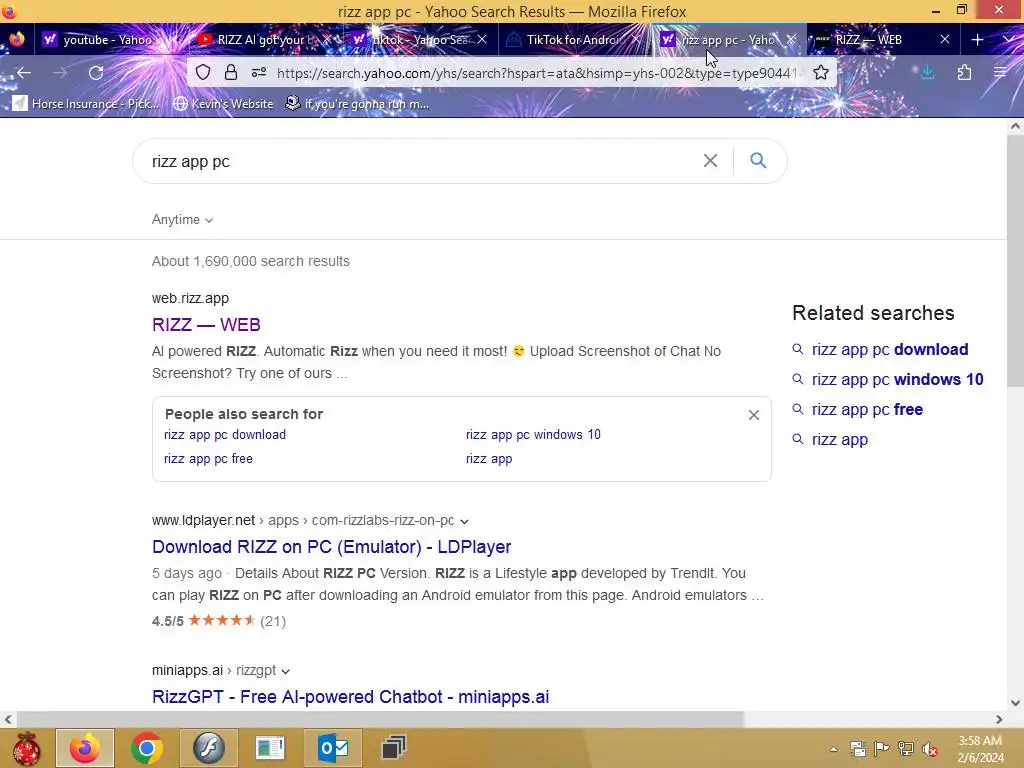Open site permissions icon in address bar
This screenshot has height=768, width=1024.
click(x=259, y=72)
